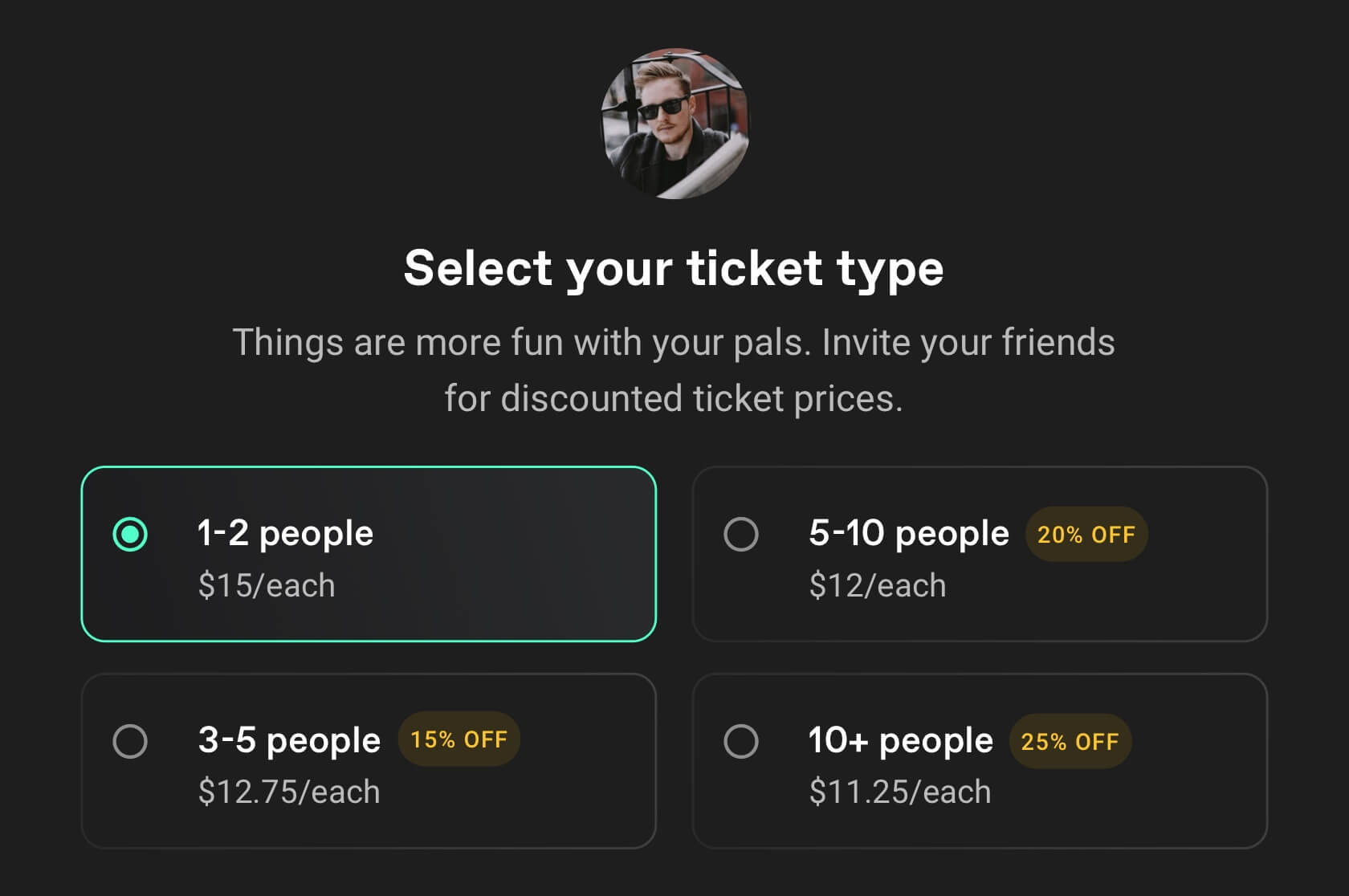
Task: Click the '1-2 people' option label
Action: click(x=285, y=534)
